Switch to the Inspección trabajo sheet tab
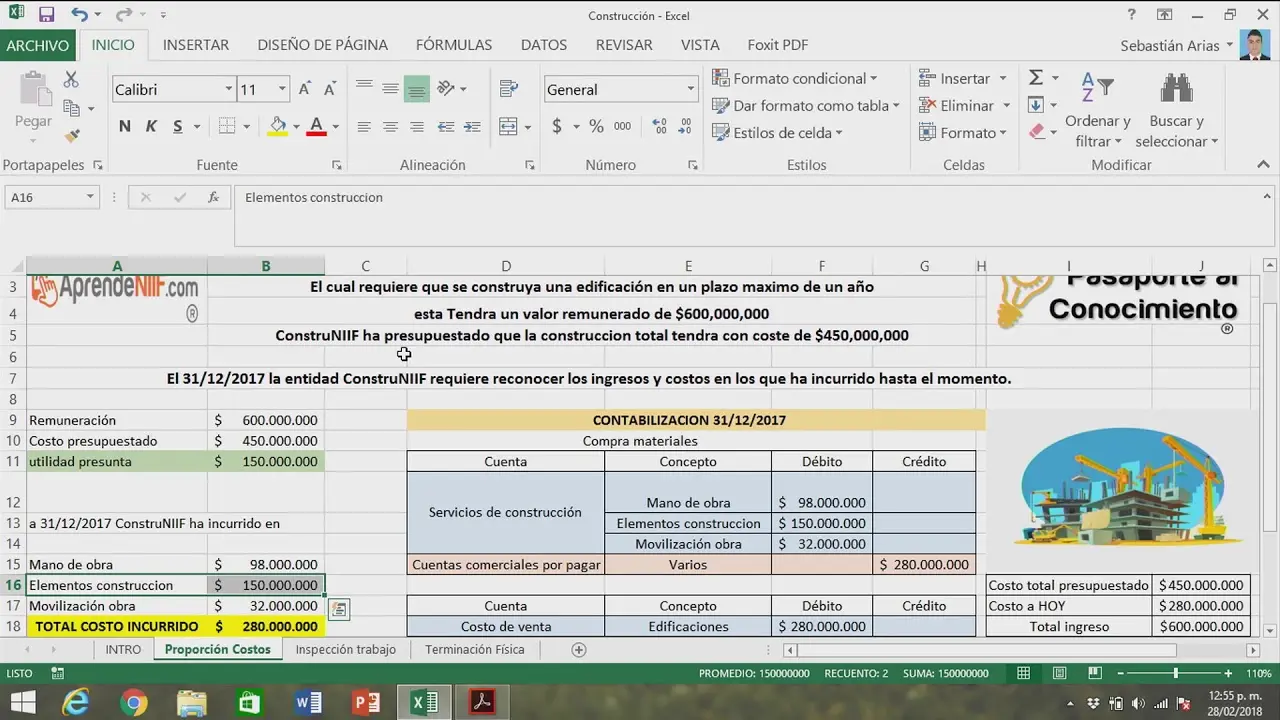 point(345,649)
